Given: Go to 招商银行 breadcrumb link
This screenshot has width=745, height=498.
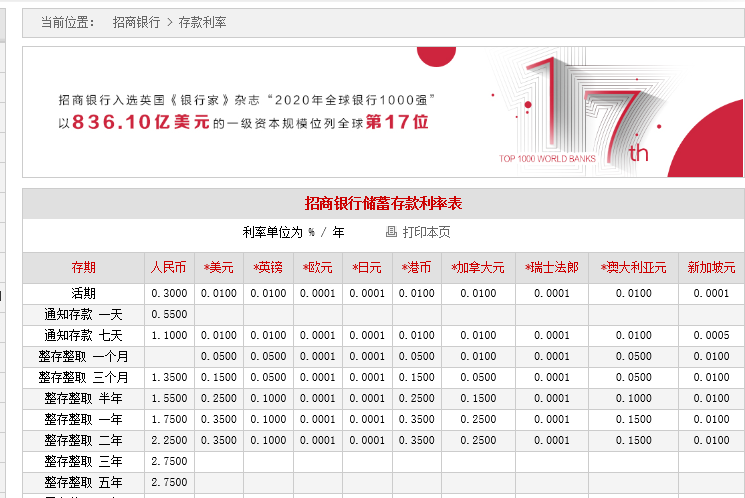Looking at the screenshot, I should pyautogui.click(x=136, y=22).
